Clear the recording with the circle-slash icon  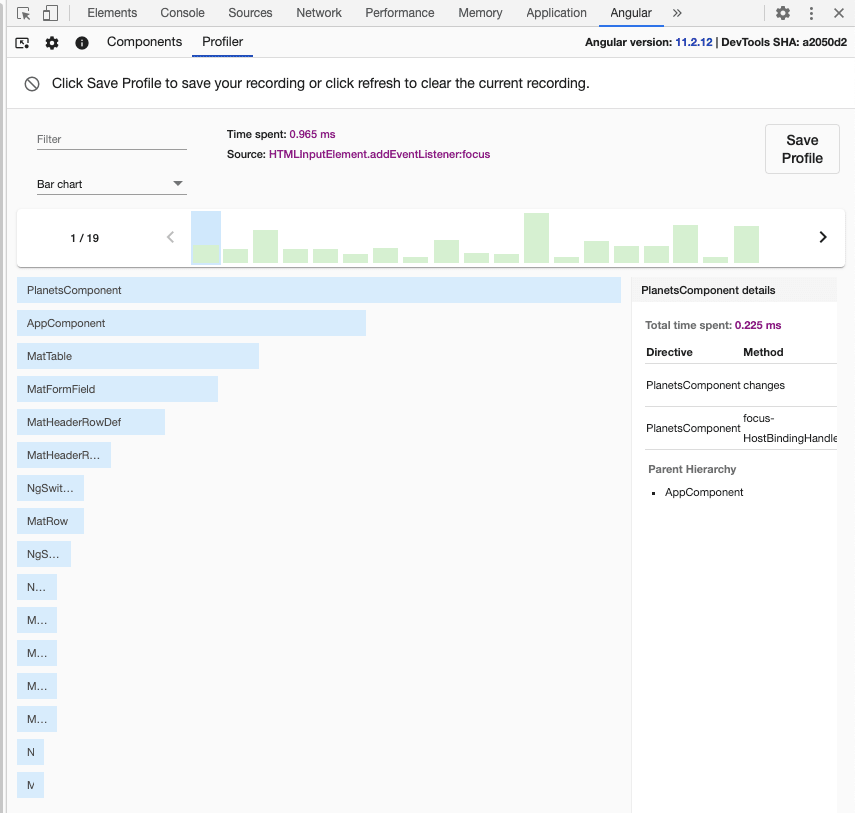click(32, 83)
